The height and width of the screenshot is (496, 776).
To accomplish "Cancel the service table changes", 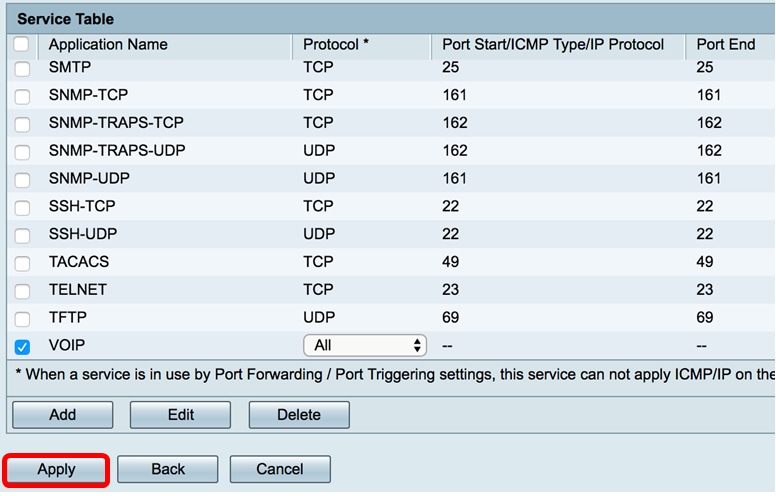I will (x=280, y=469).
